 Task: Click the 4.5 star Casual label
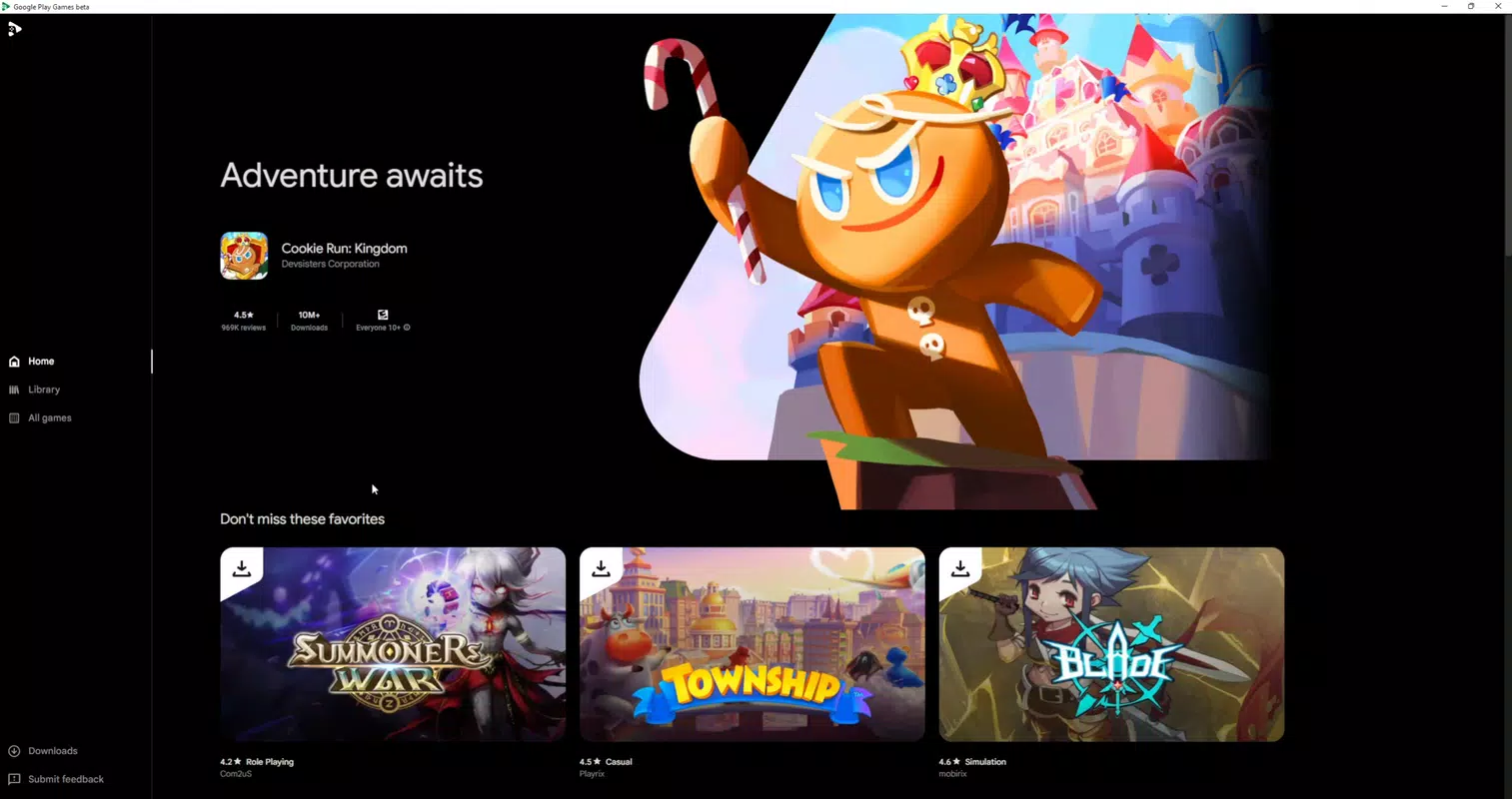[x=606, y=762]
